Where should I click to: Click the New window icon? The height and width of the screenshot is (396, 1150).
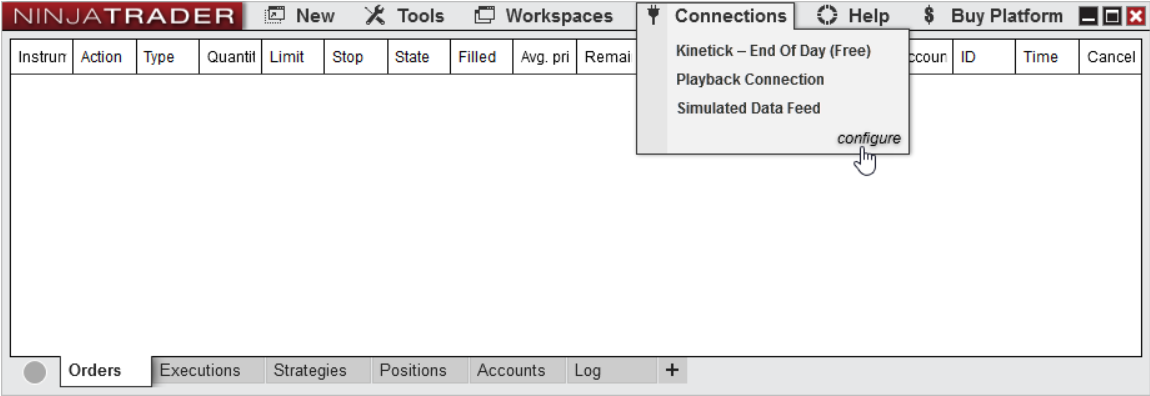[x=275, y=15]
